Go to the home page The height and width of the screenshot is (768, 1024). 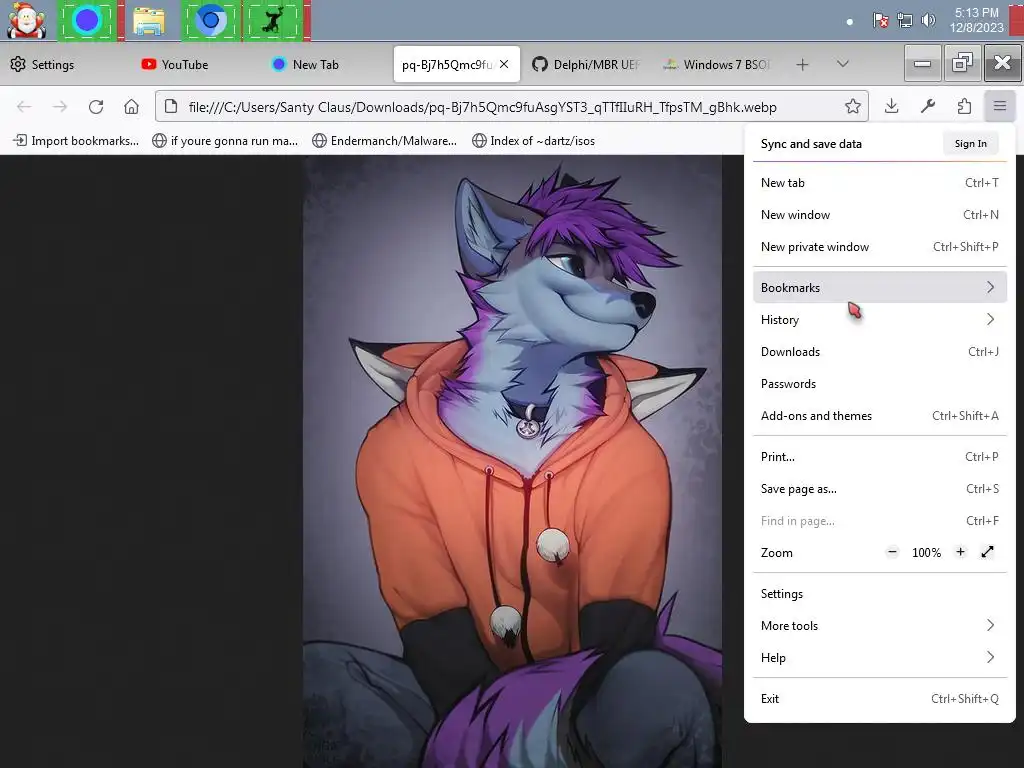(x=131, y=106)
